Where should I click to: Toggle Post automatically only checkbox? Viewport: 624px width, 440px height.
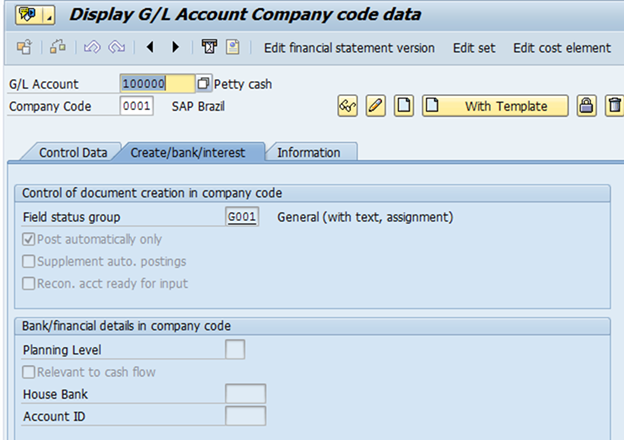click(29, 240)
